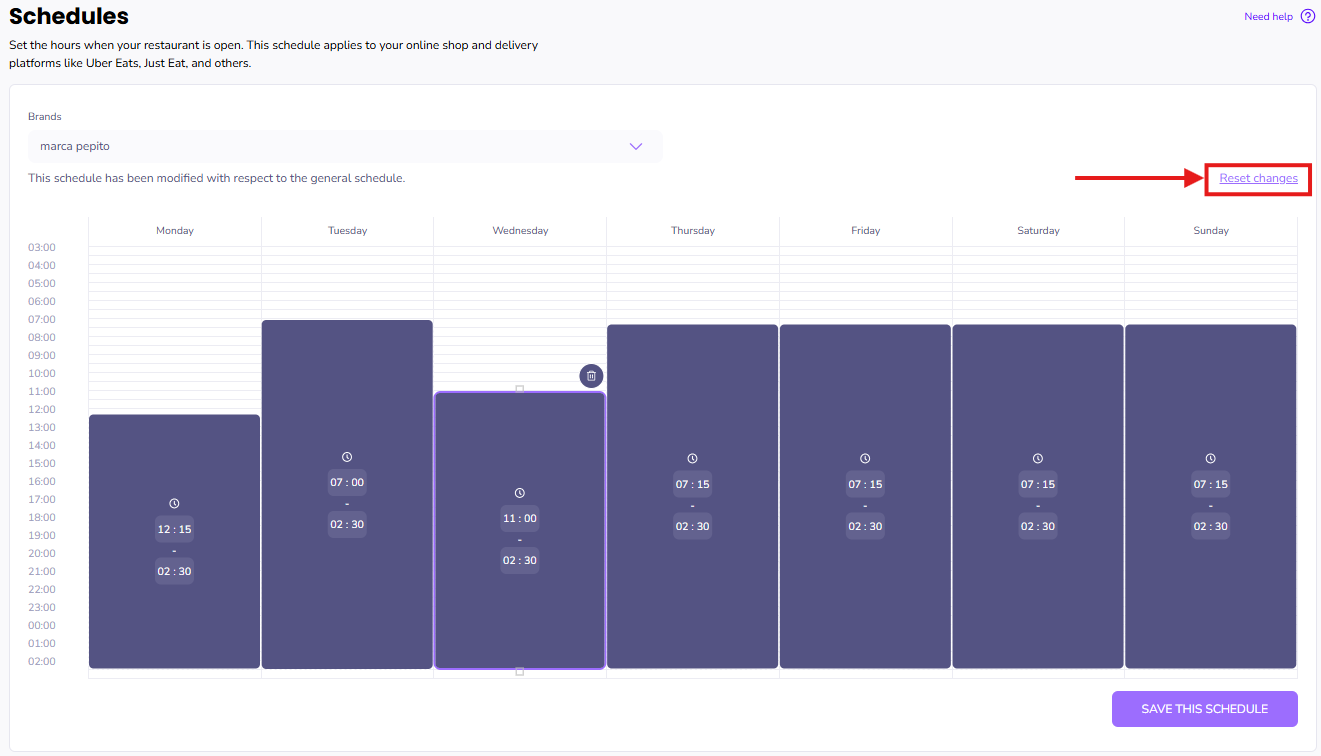Edit Saturday start time 07 : 15
1321x756 pixels.
coord(1038,484)
